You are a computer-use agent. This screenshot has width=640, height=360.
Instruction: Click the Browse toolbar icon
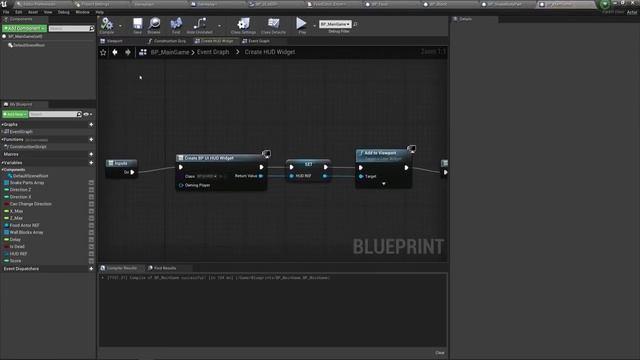click(x=154, y=24)
